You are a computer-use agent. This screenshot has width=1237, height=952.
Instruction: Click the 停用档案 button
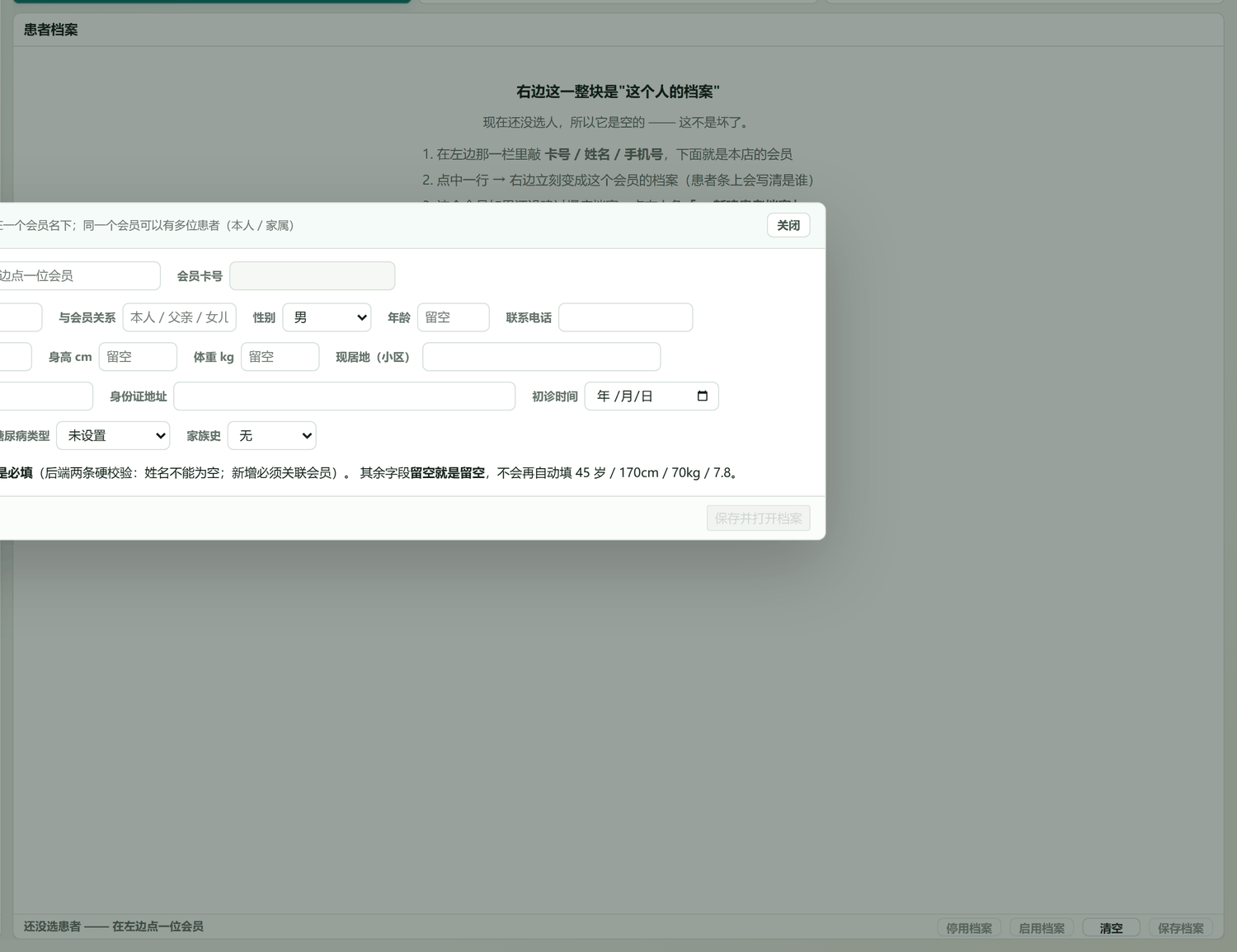click(969, 928)
